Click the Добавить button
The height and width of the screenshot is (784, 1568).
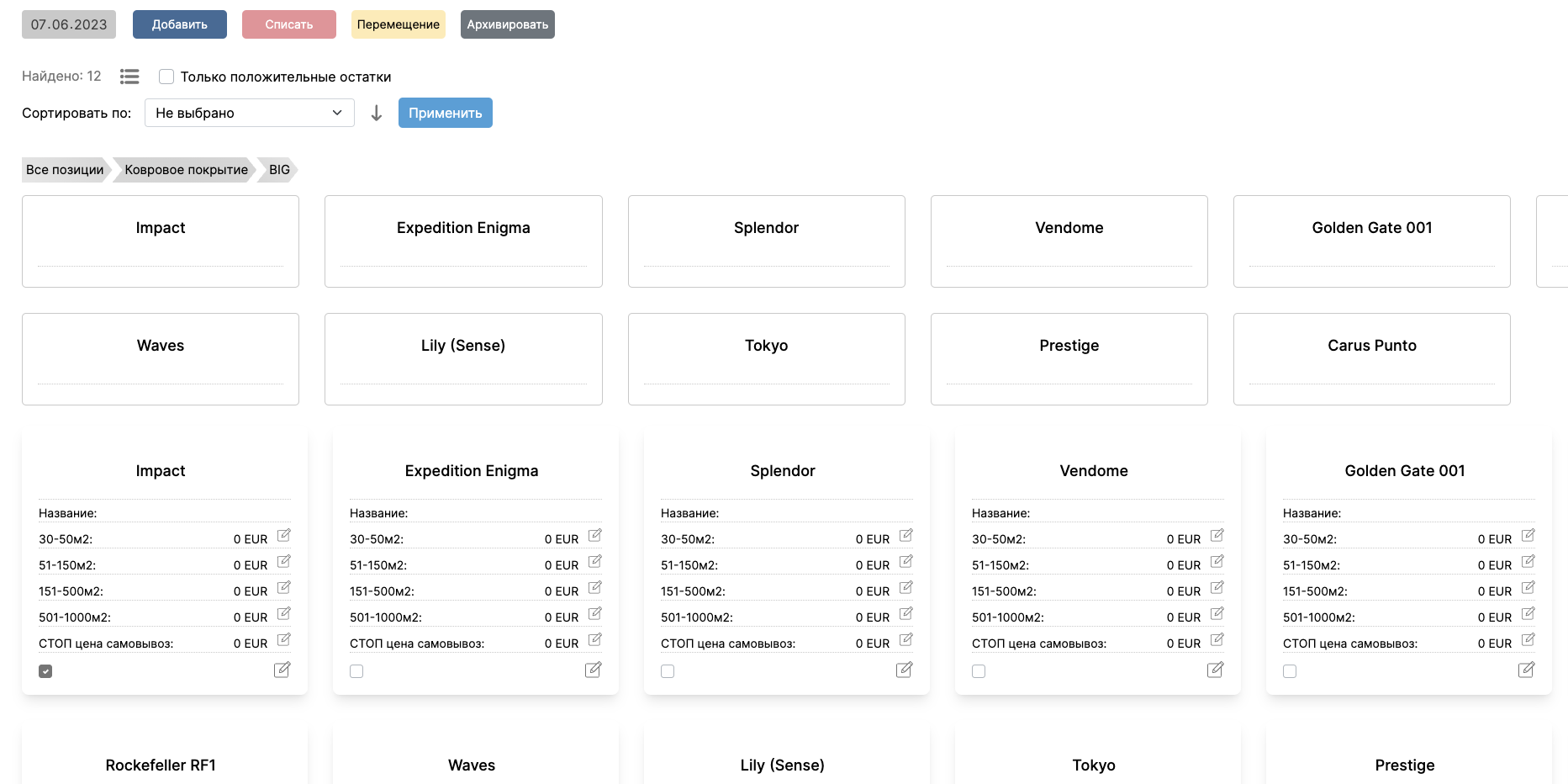(178, 24)
